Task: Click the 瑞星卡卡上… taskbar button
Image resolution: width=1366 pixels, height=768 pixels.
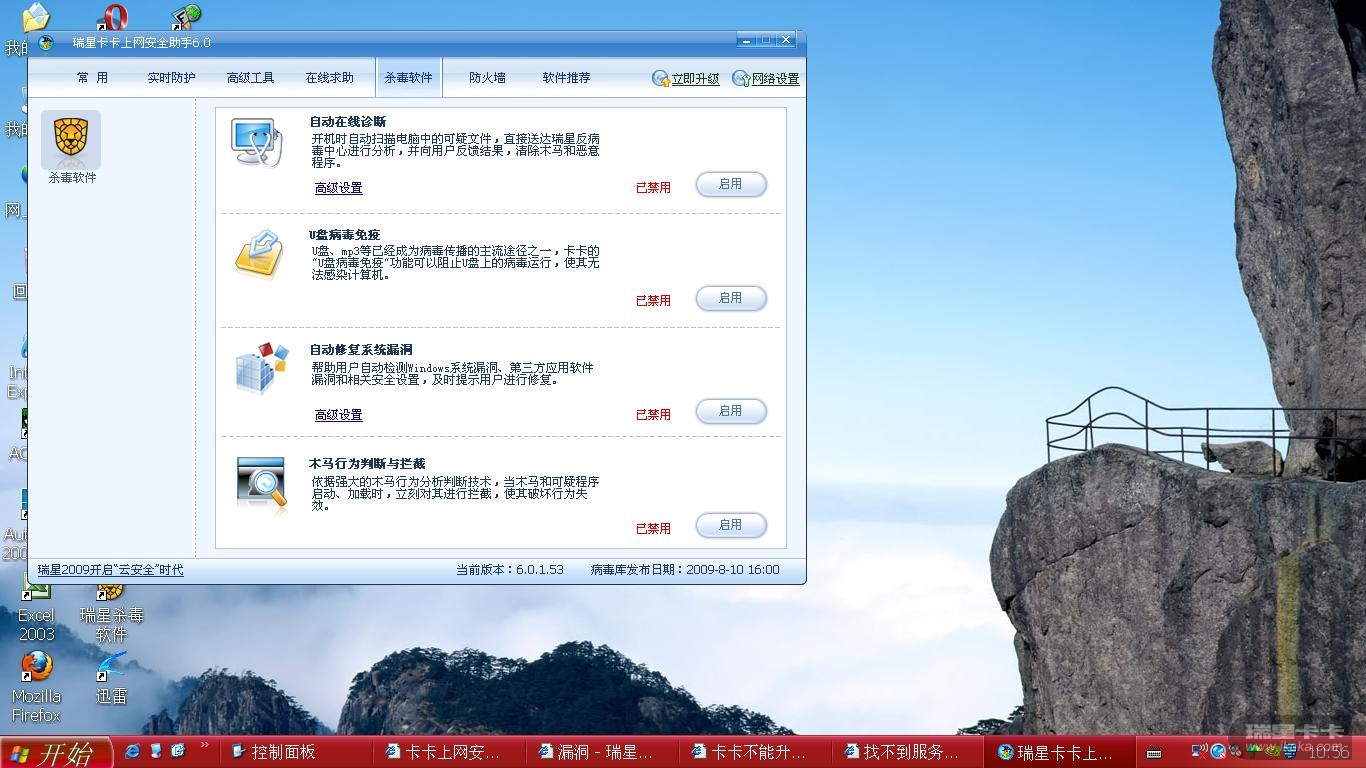Action: coord(1062,752)
